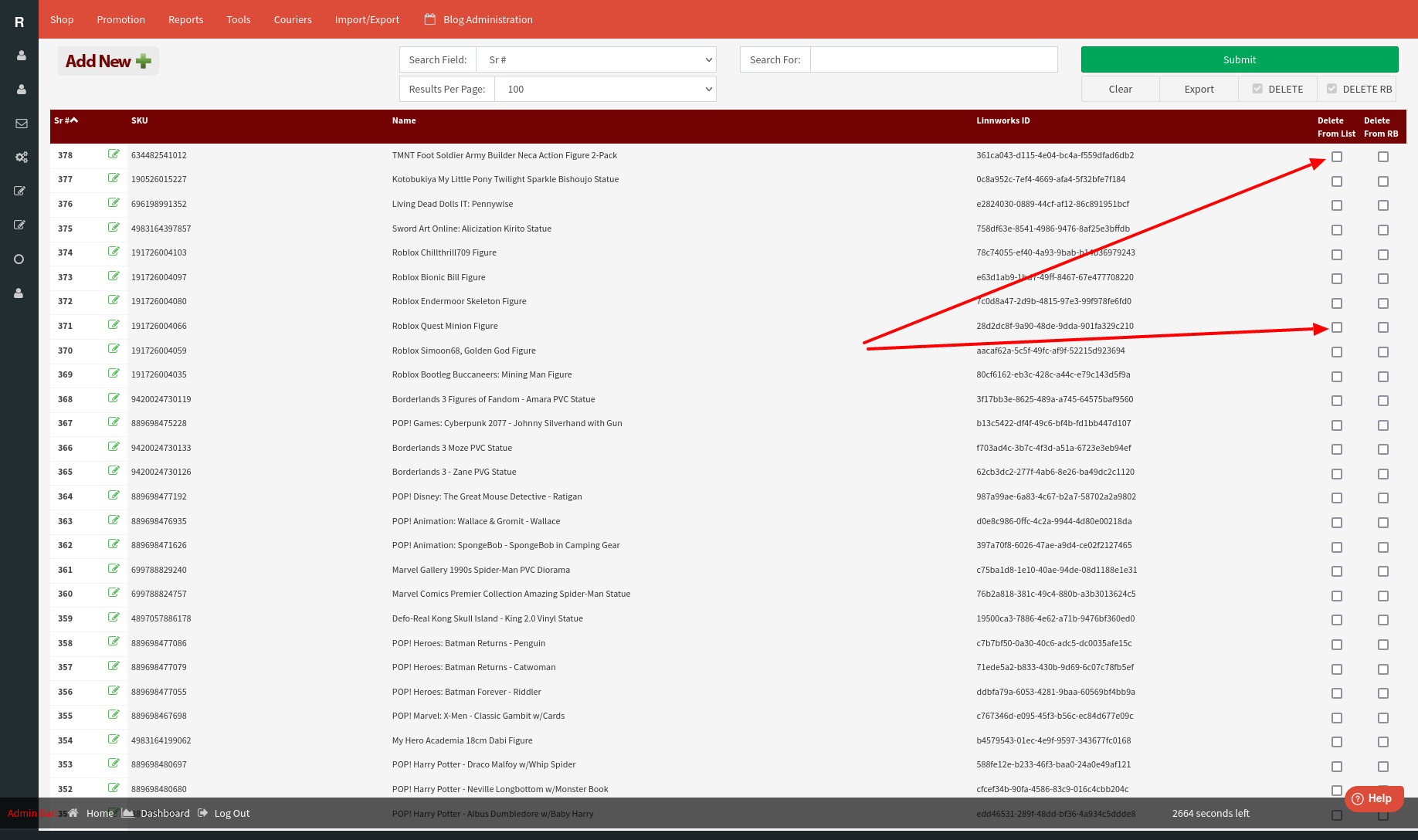Edit row 371 Roblox Quest Minion Figure

(x=114, y=324)
